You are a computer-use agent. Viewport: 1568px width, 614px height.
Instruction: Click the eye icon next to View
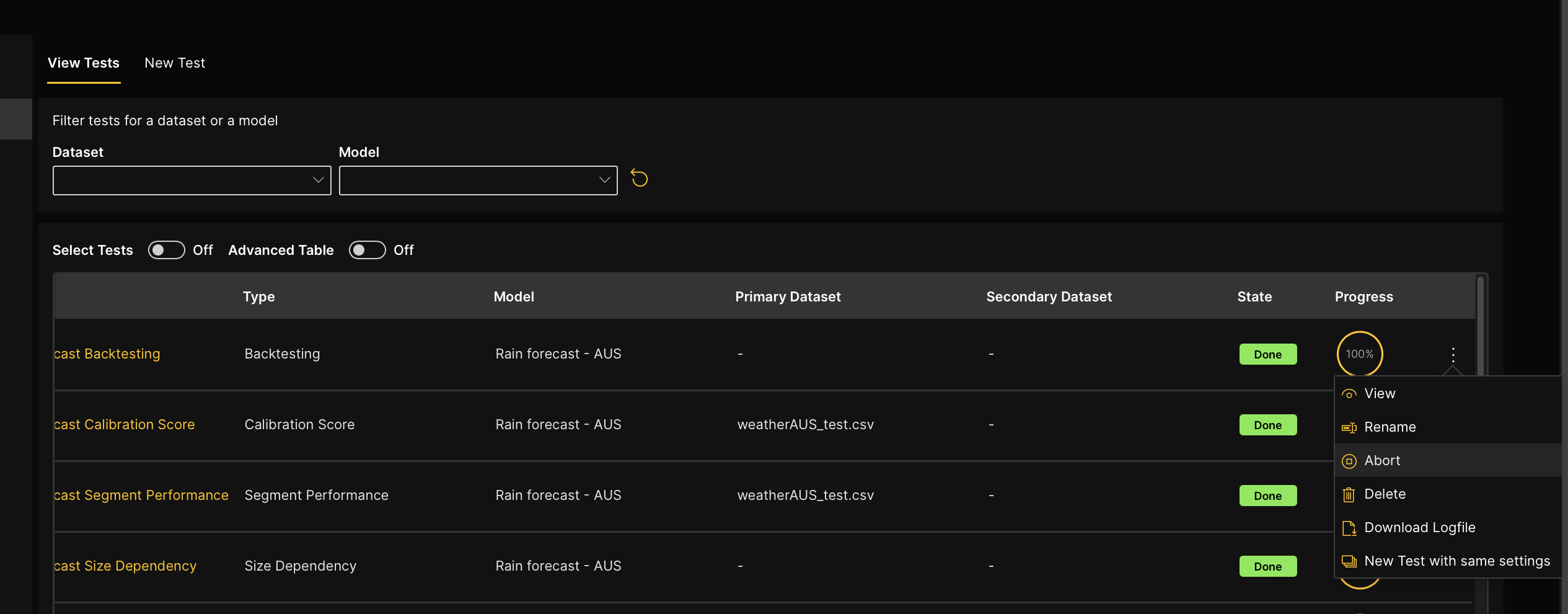click(1349, 394)
